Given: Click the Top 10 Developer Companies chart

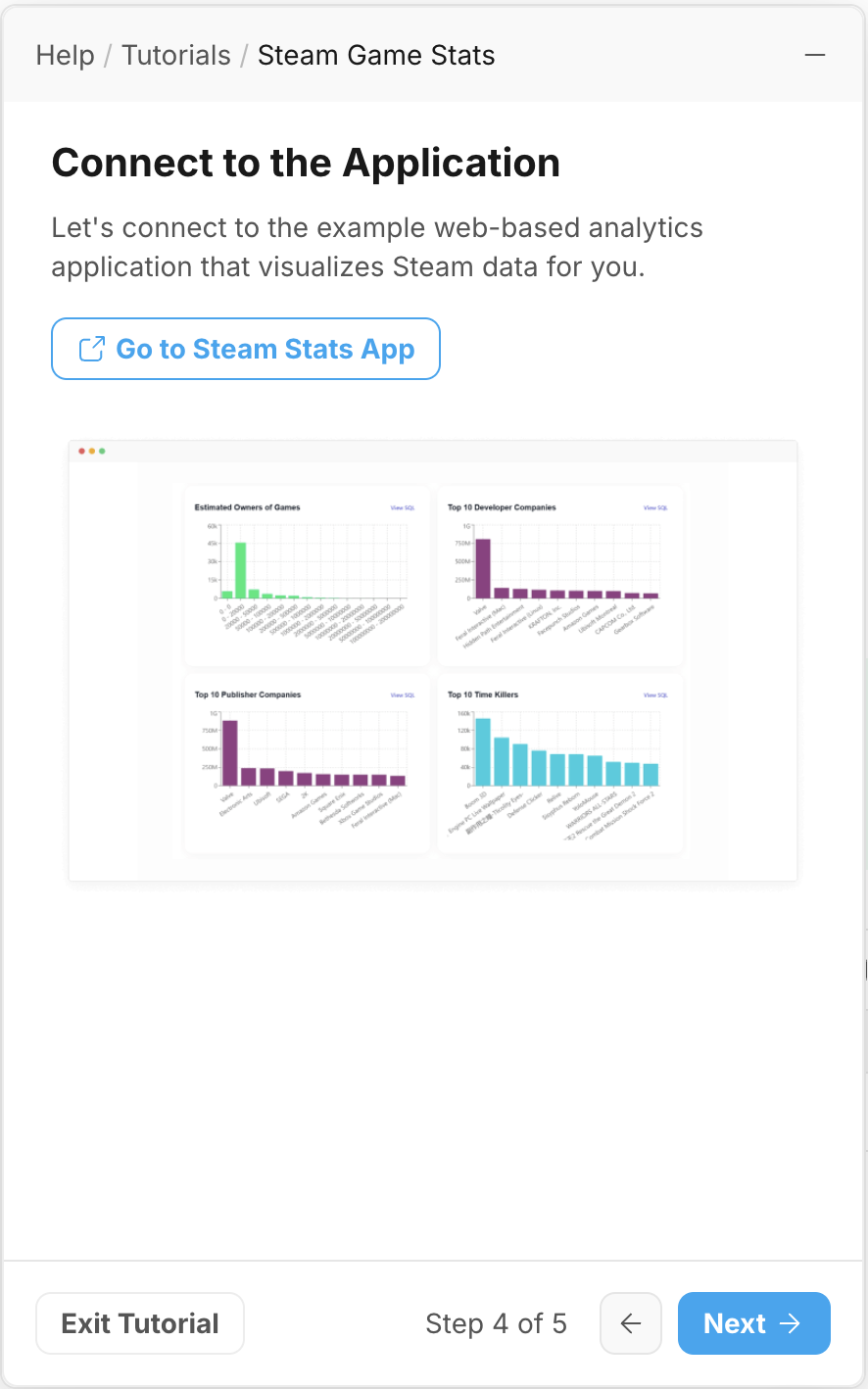Looking at the screenshot, I should click(x=559, y=576).
